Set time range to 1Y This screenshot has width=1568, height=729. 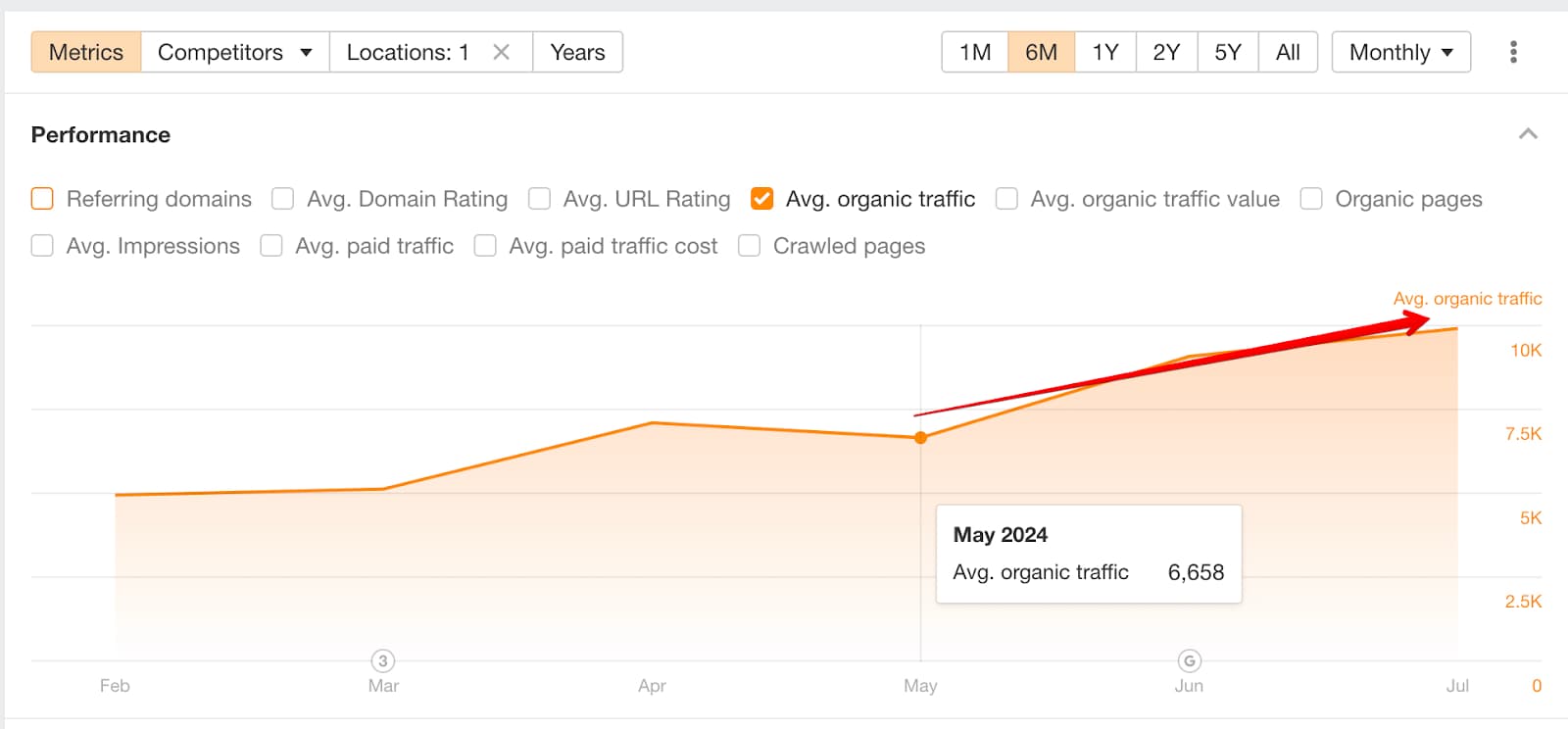pos(1104,52)
